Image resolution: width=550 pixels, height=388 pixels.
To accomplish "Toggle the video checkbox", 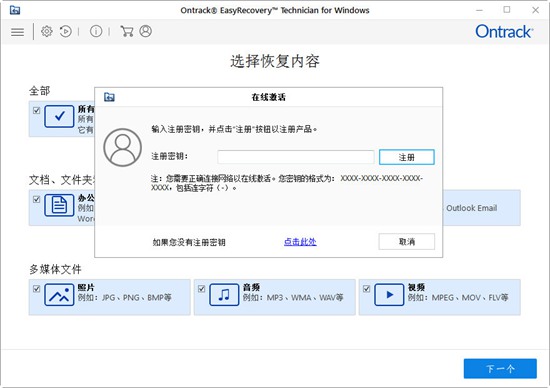I will [x=366, y=289].
